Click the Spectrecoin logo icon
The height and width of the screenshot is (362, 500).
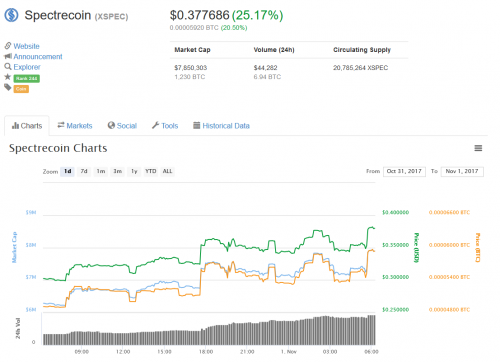click(11, 15)
